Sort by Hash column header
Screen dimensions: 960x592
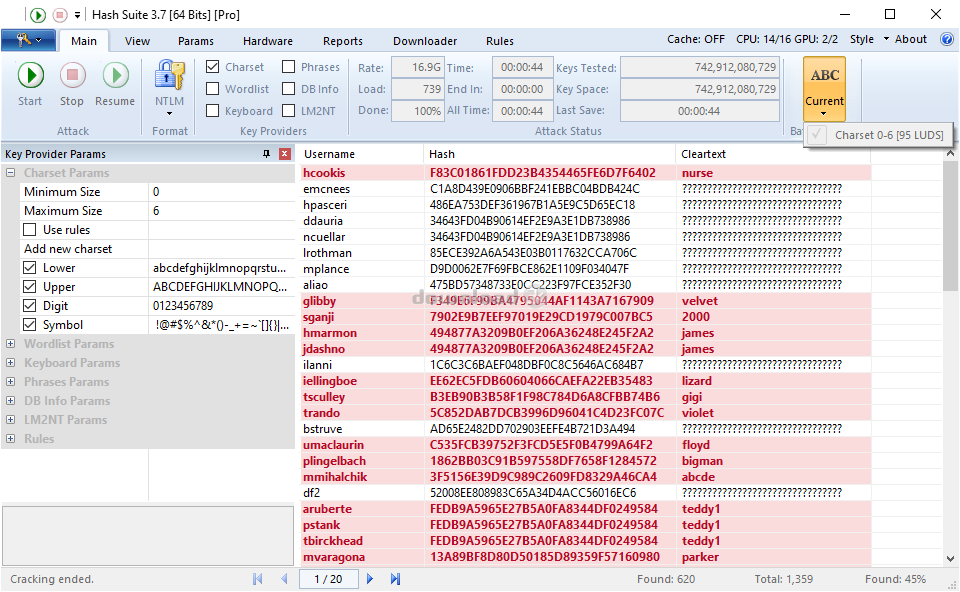coord(549,154)
